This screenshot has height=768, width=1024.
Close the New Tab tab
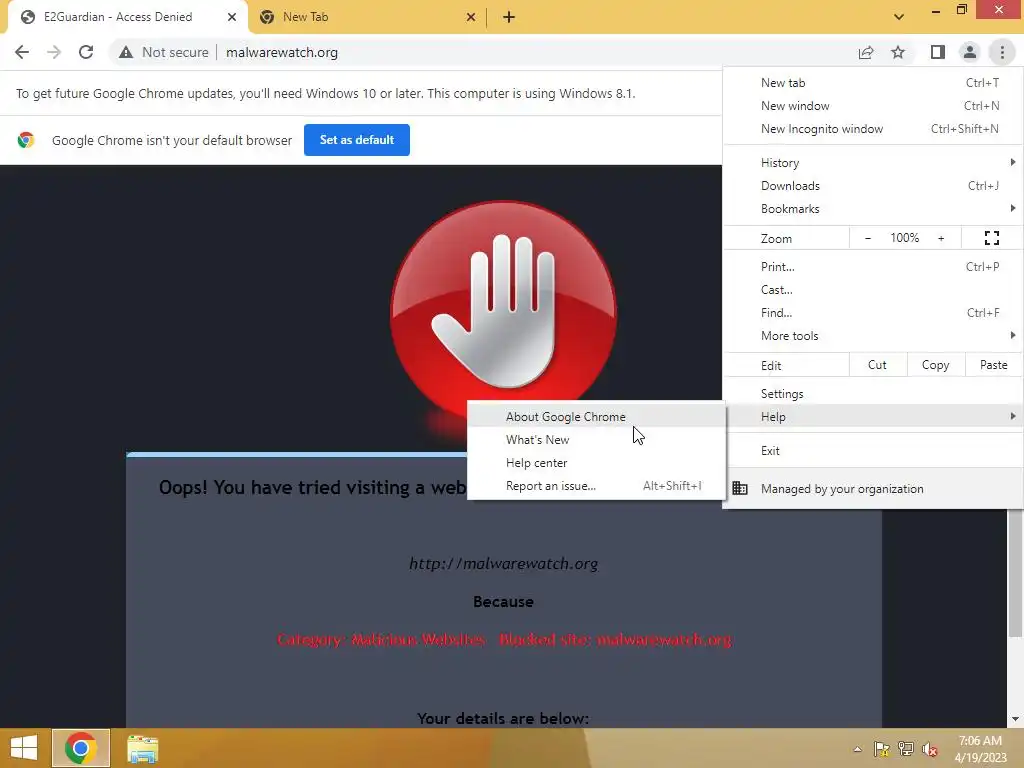(471, 17)
